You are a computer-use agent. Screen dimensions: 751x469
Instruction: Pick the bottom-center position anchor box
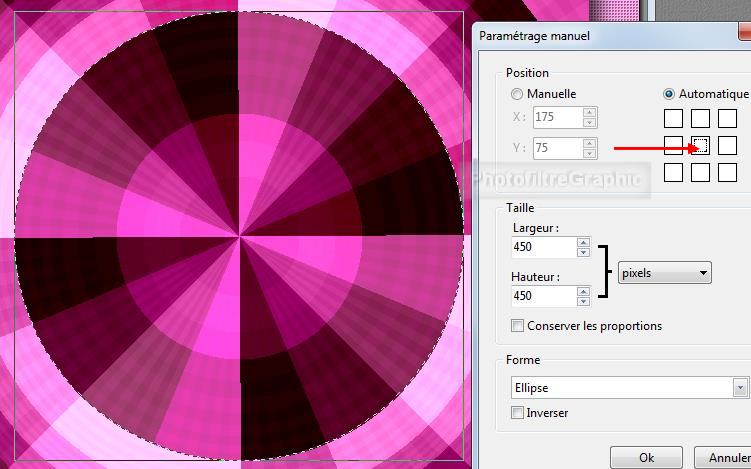(701, 172)
